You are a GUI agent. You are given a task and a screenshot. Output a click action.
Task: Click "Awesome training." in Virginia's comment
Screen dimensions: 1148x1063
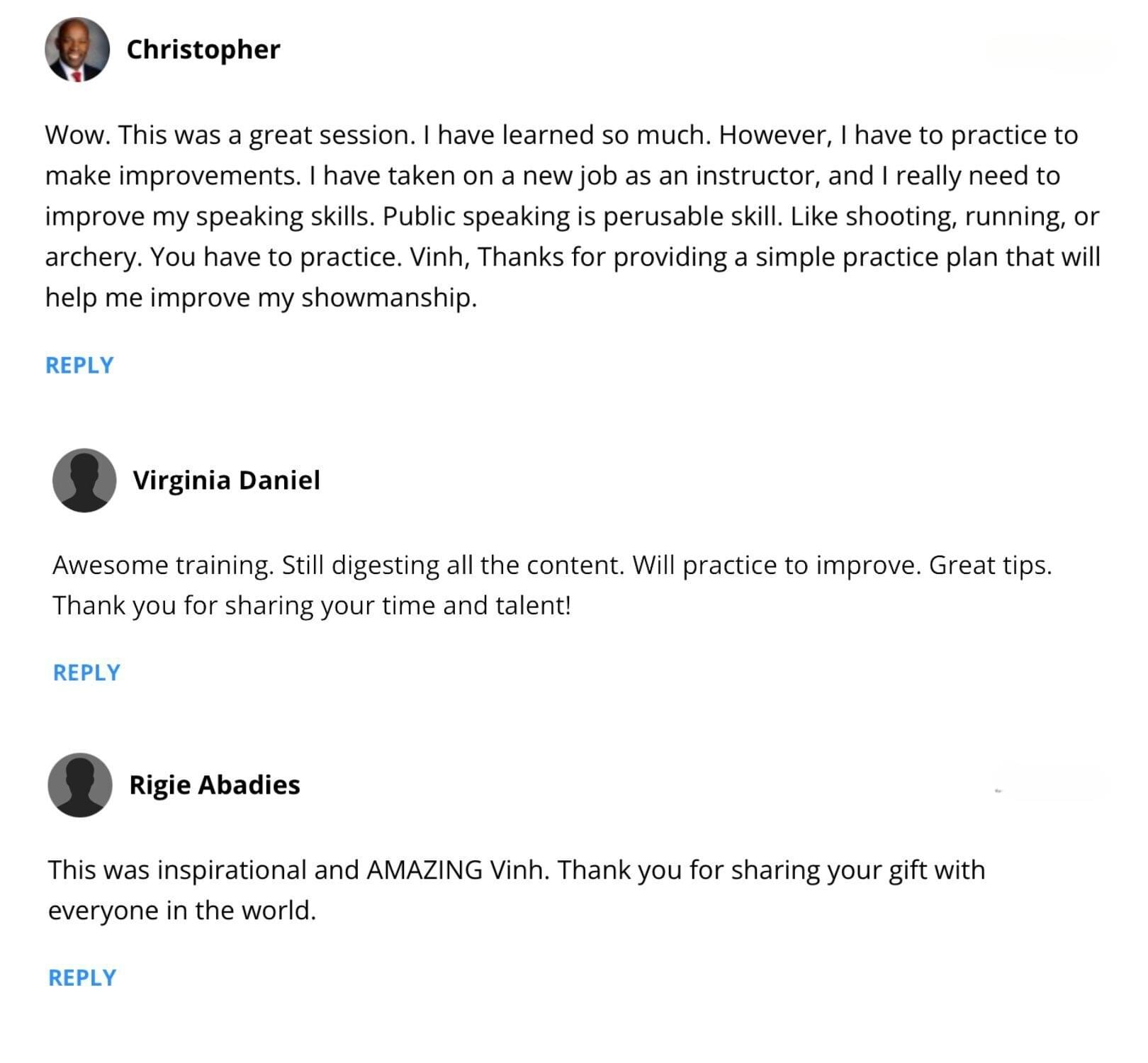point(163,566)
